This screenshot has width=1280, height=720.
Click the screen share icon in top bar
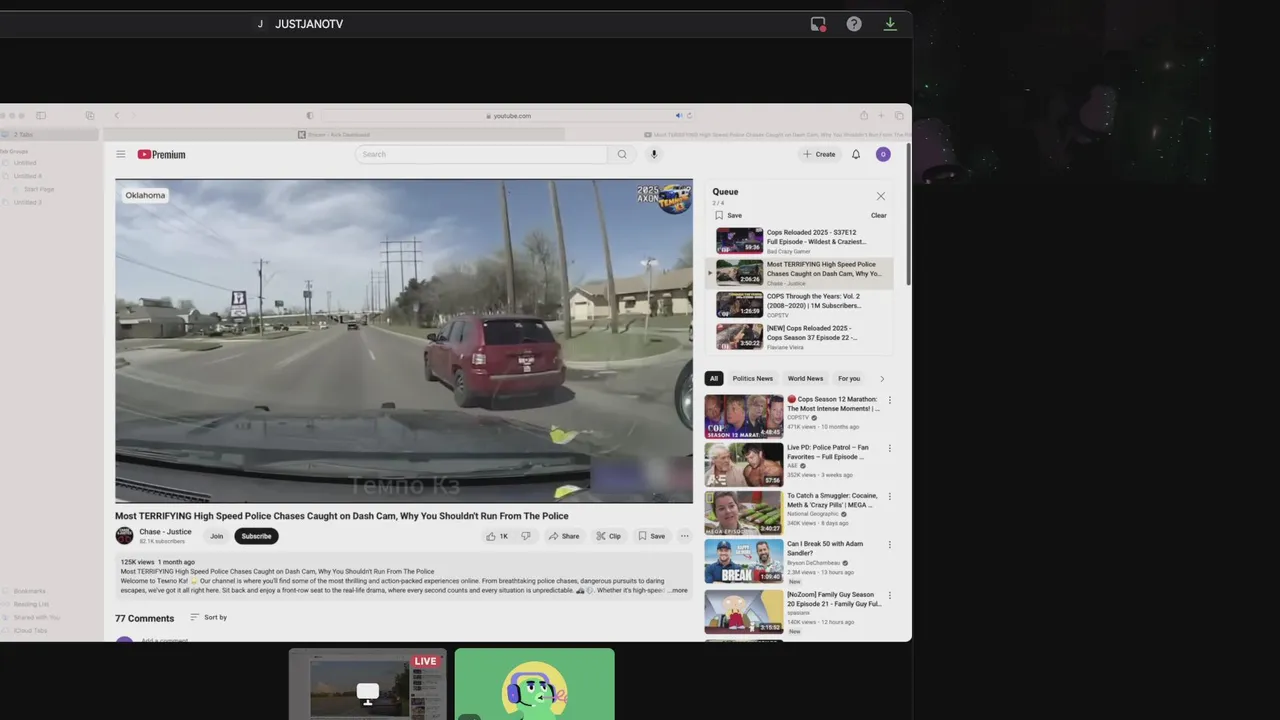tap(818, 24)
